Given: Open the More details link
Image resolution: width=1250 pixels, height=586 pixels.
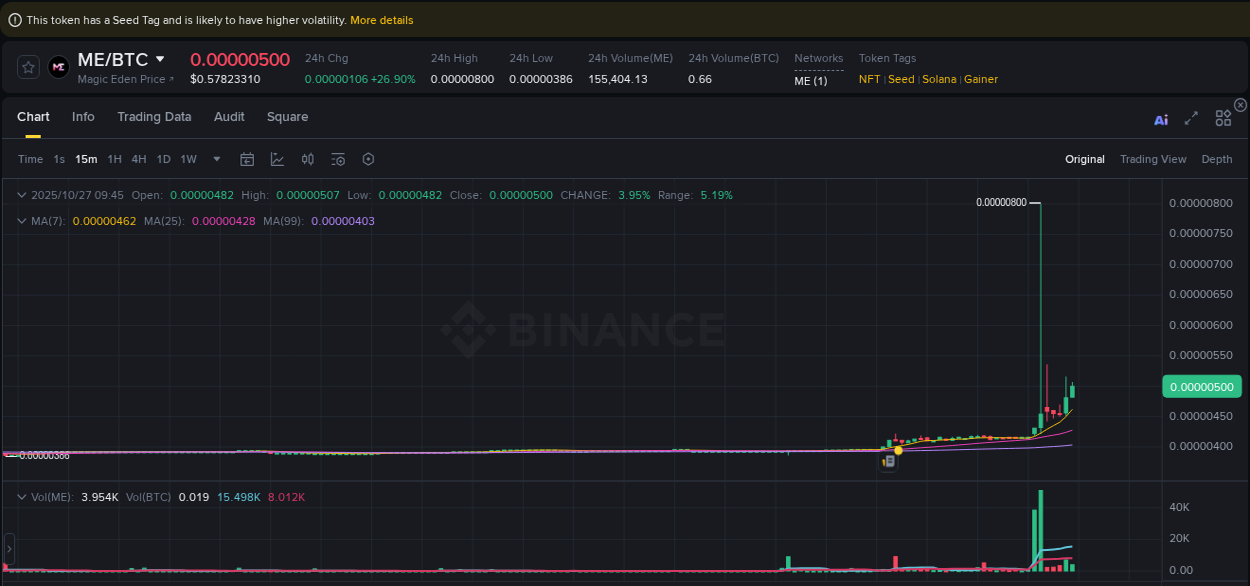Looking at the screenshot, I should click(x=381, y=19).
